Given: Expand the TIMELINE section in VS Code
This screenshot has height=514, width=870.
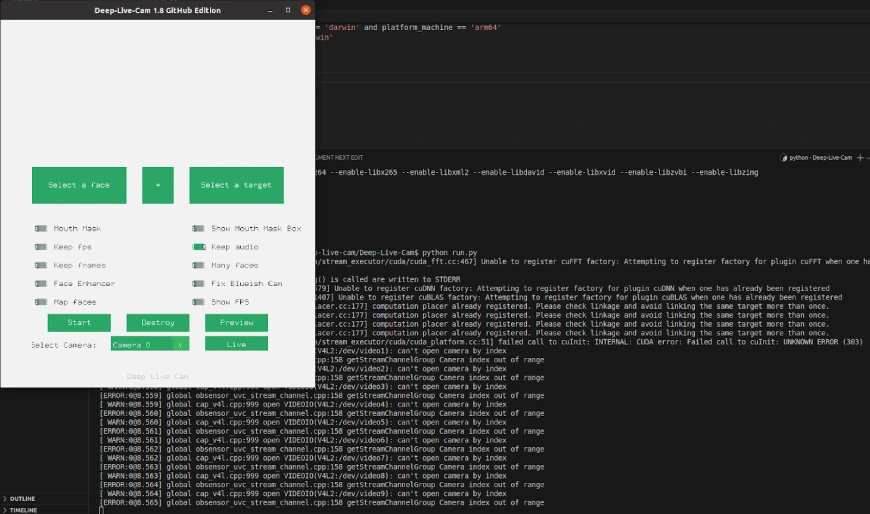Looking at the screenshot, I should point(21,510).
